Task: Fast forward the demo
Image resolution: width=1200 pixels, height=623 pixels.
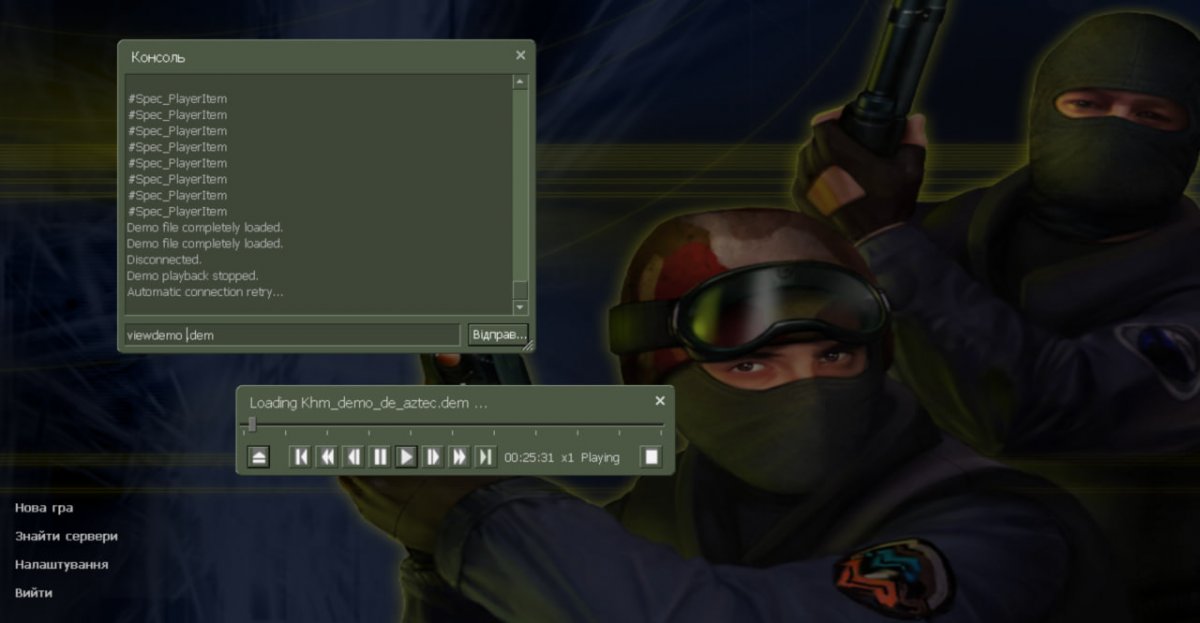Action: pos(459,457)
